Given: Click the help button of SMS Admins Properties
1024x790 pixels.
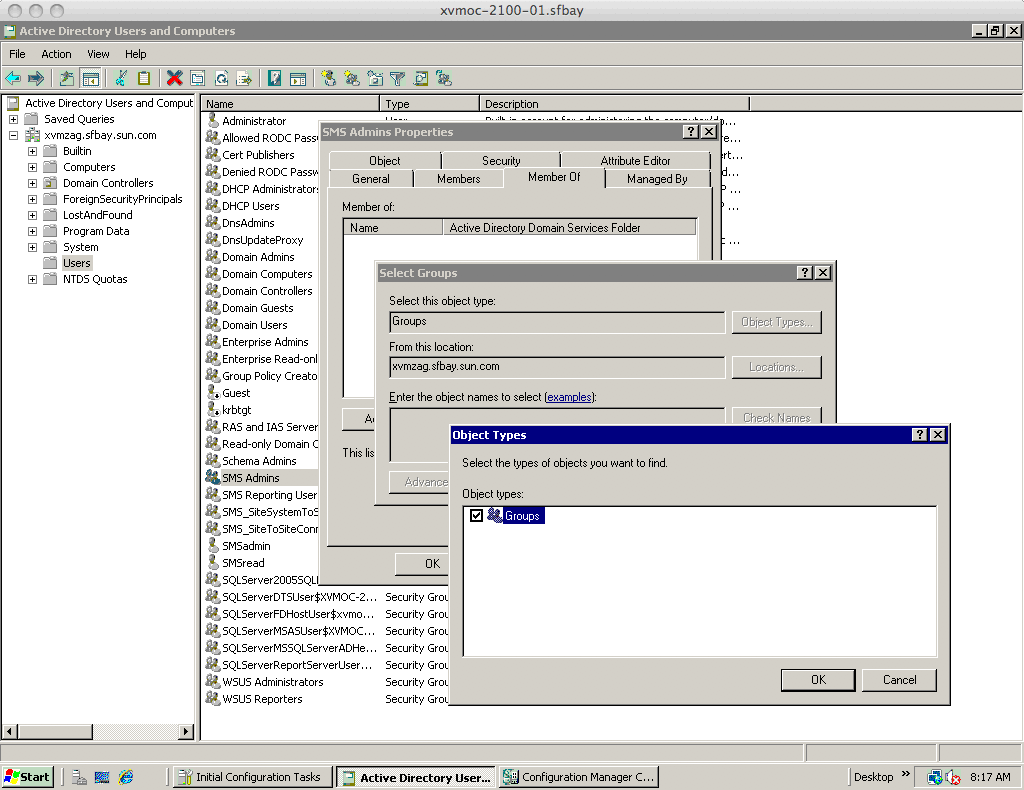Looking at the screenshot, I should [690, 131].
